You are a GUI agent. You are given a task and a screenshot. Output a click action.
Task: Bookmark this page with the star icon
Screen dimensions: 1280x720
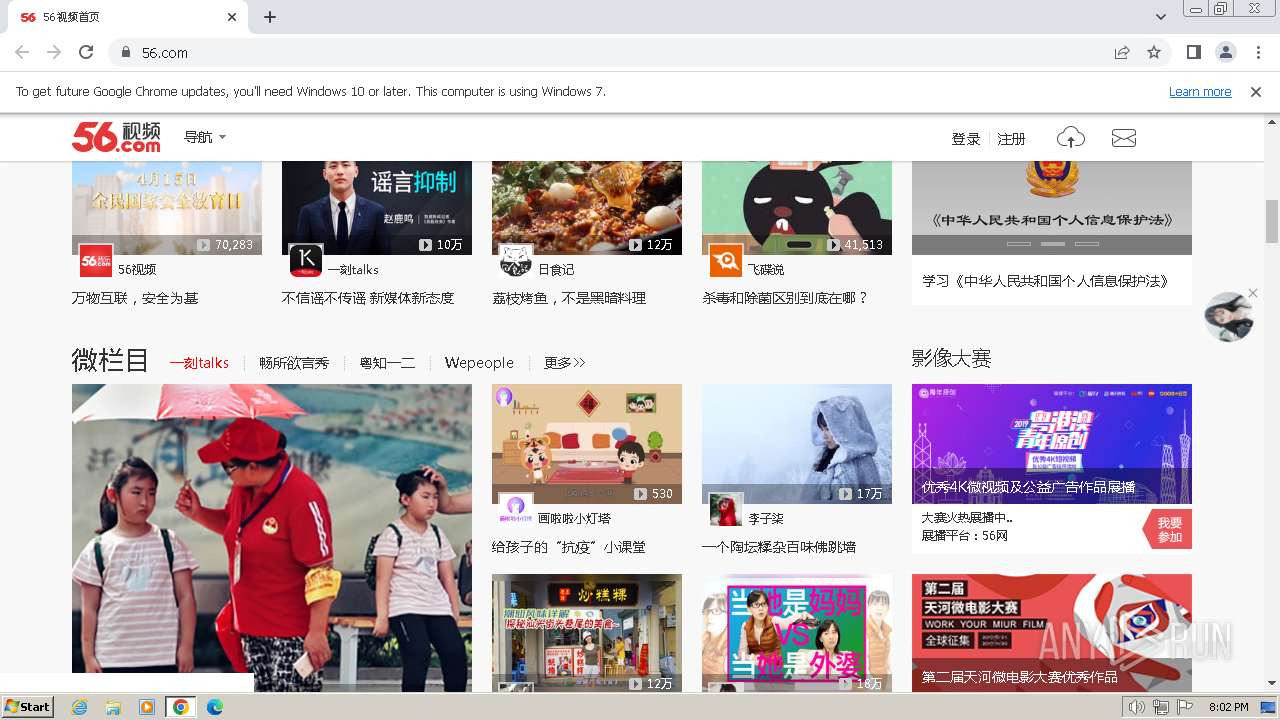tap(1154, 52)
